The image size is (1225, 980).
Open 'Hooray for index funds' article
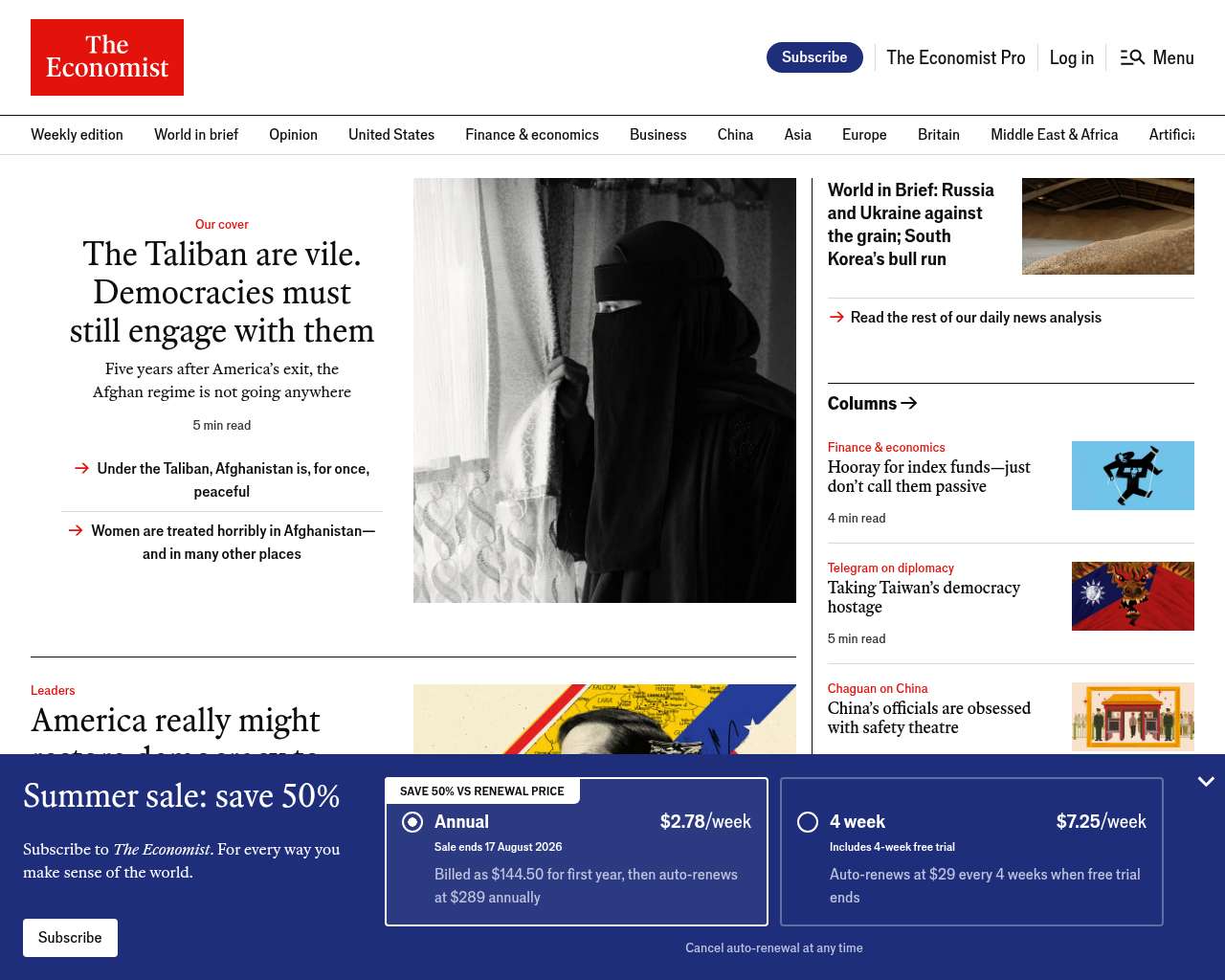[x=929, y=477]
